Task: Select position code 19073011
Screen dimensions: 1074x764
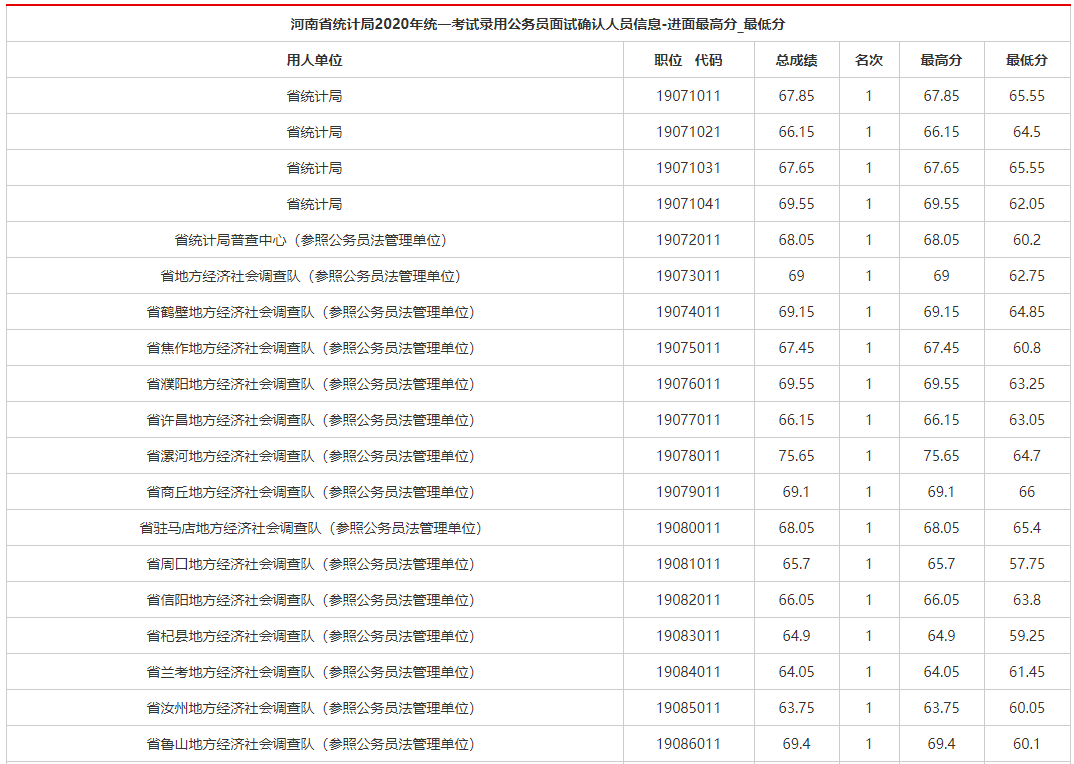Action: point(688,276)
